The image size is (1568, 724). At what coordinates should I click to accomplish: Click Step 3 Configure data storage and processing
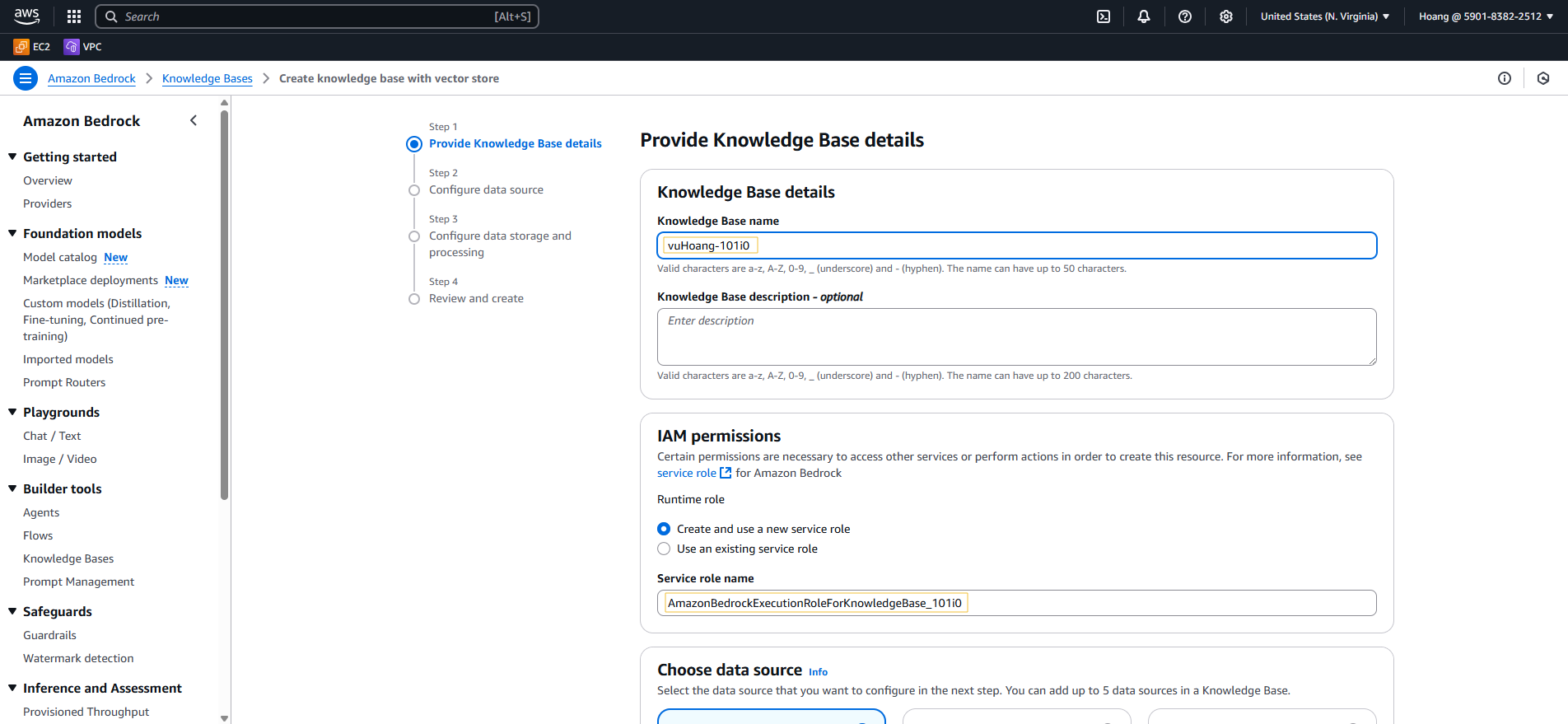500,244
